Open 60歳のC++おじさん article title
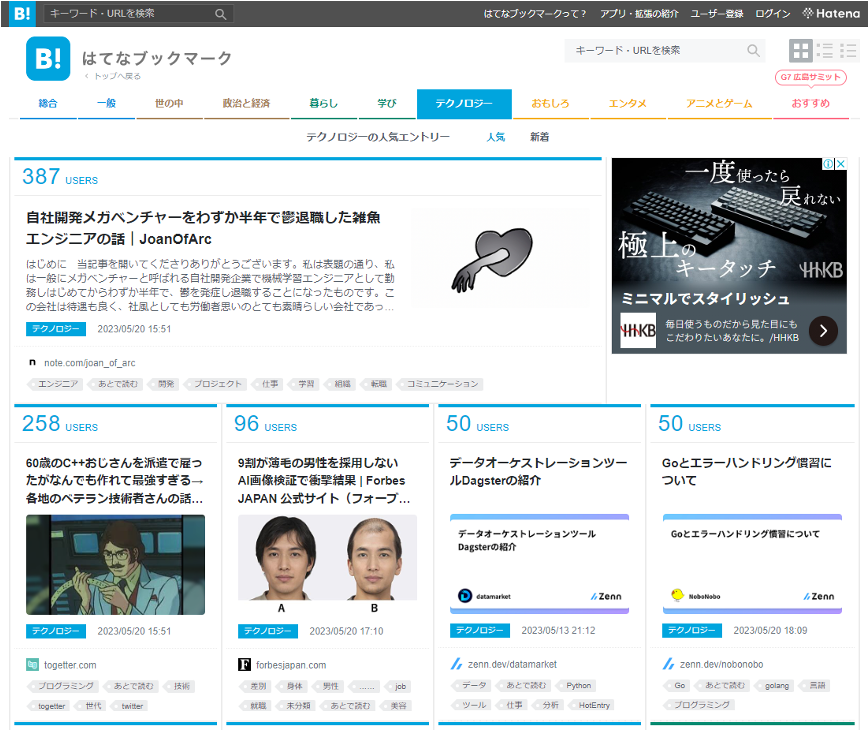Screen dimensions: 868x730 tap(115, 480)
